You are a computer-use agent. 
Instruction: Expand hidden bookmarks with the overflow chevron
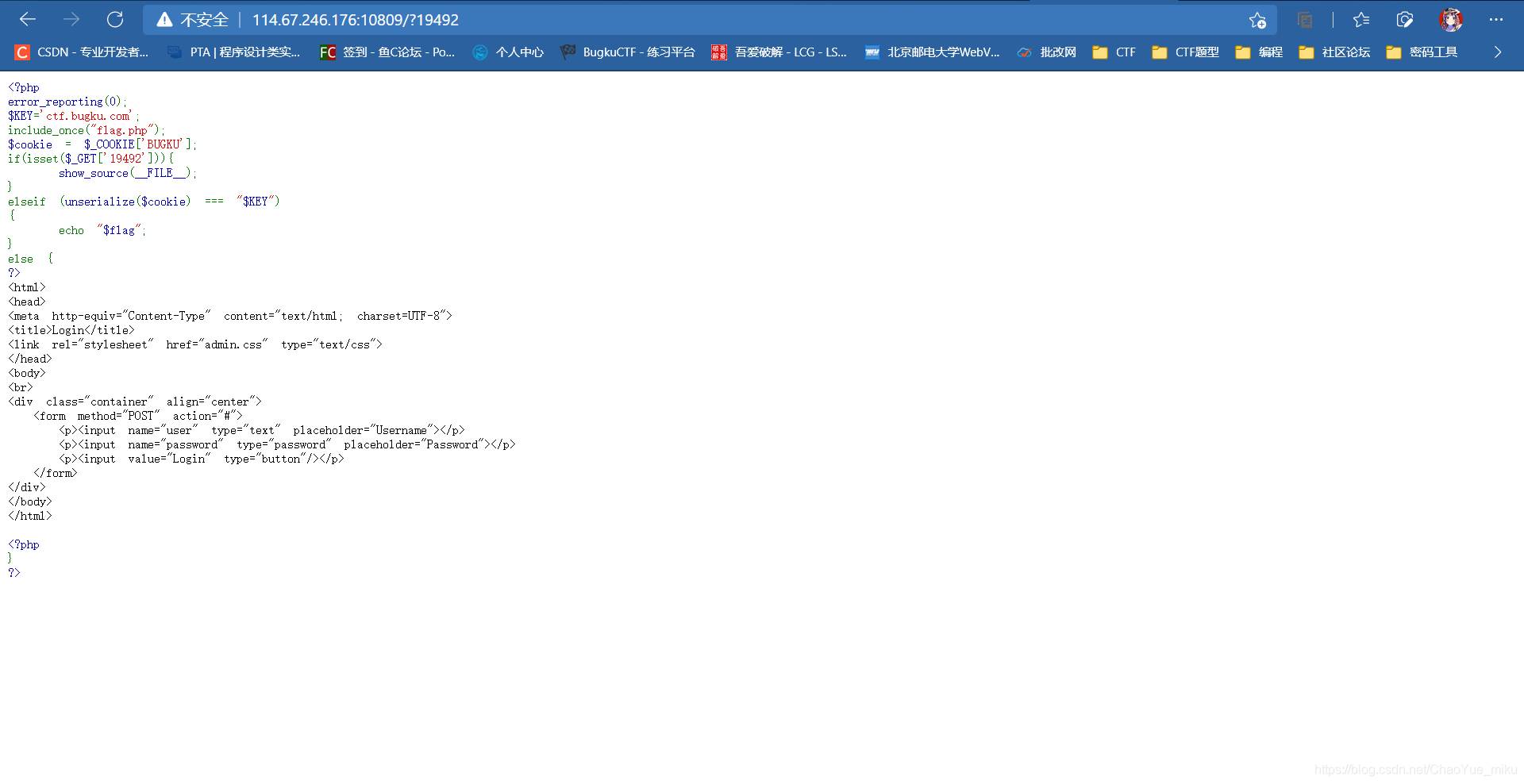(x=1498, y=52)
